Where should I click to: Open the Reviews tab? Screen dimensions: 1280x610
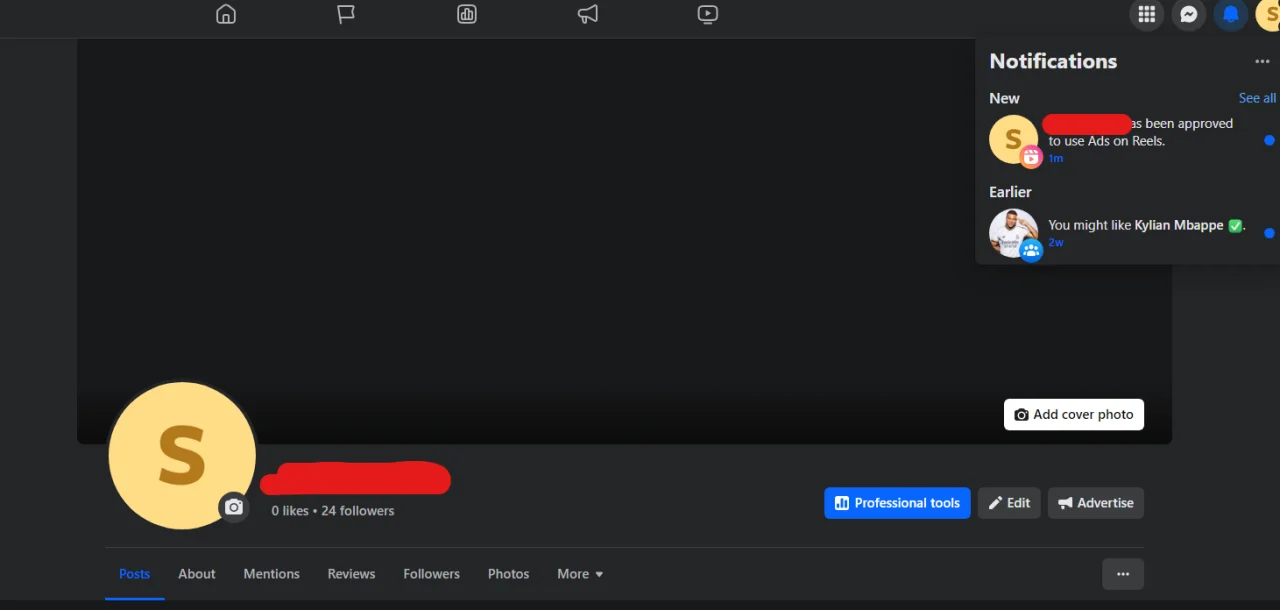[x=351, y=574]
